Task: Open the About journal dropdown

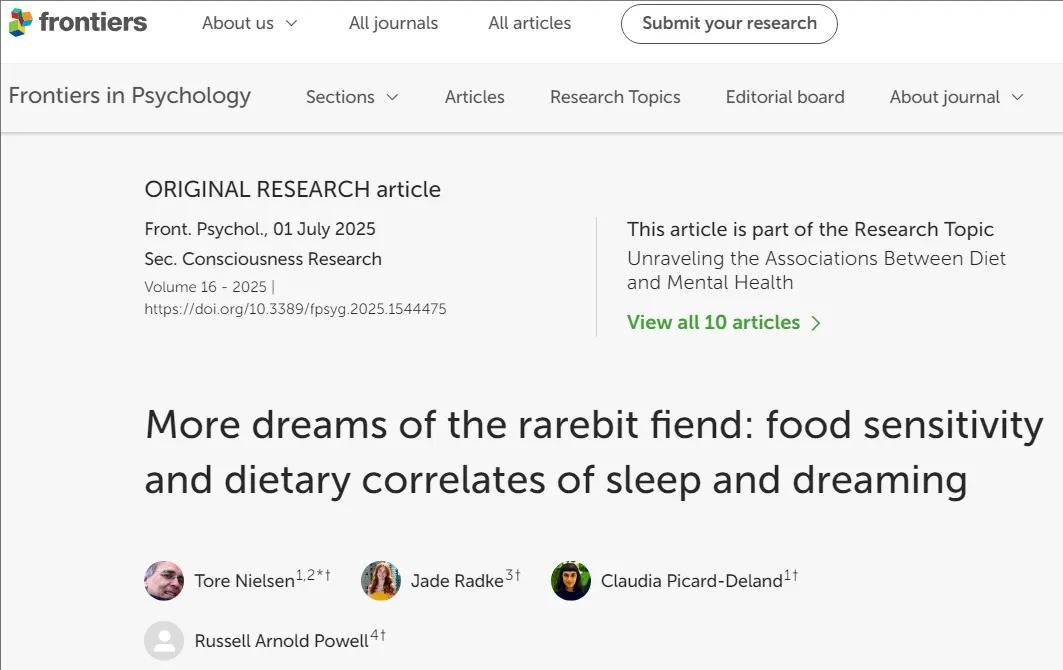Action: tap(956, 97)
